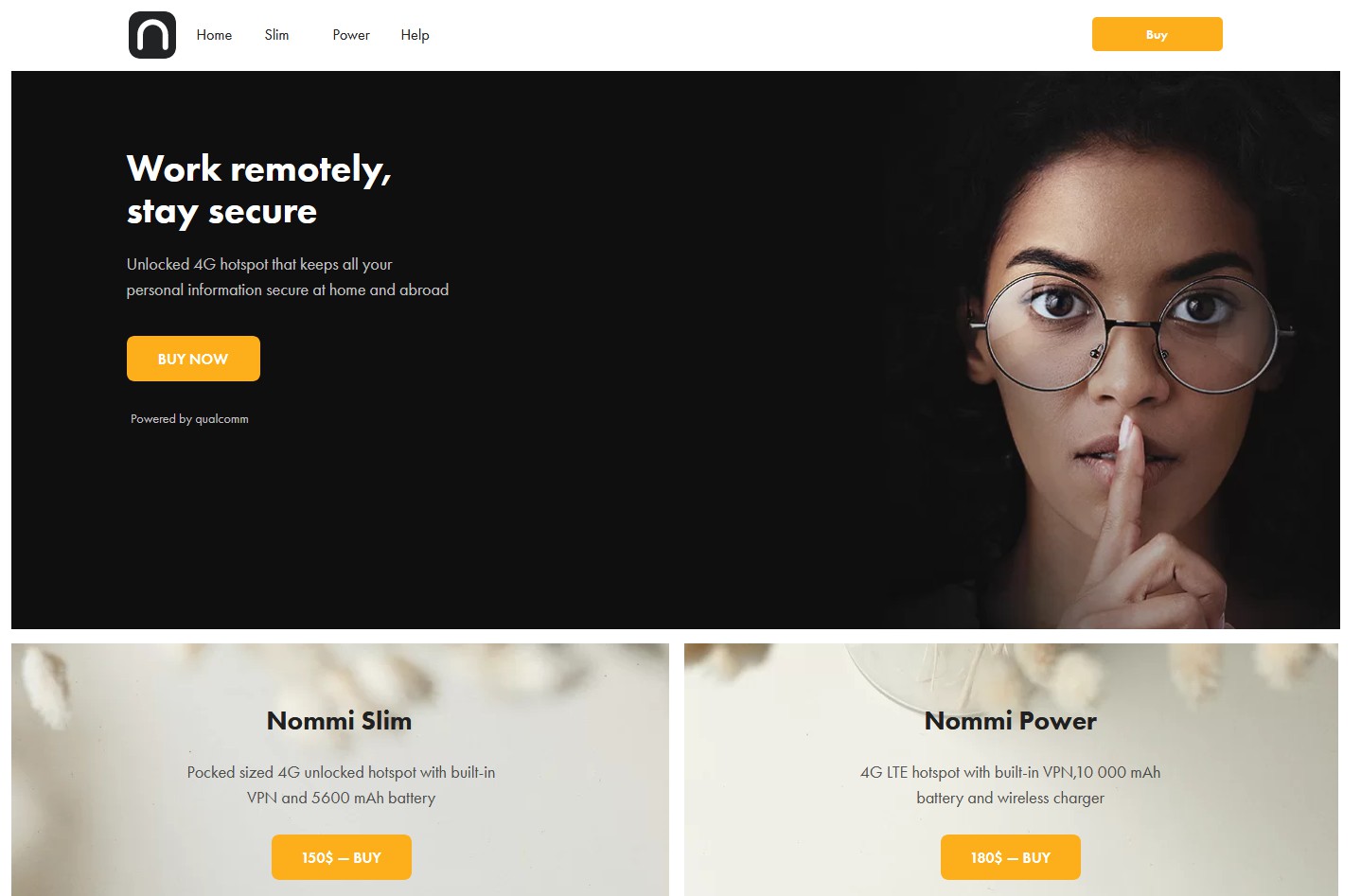
Task: Click the Powered by qualcomm text
Action: pyautogui.click(x=189, y=418)
